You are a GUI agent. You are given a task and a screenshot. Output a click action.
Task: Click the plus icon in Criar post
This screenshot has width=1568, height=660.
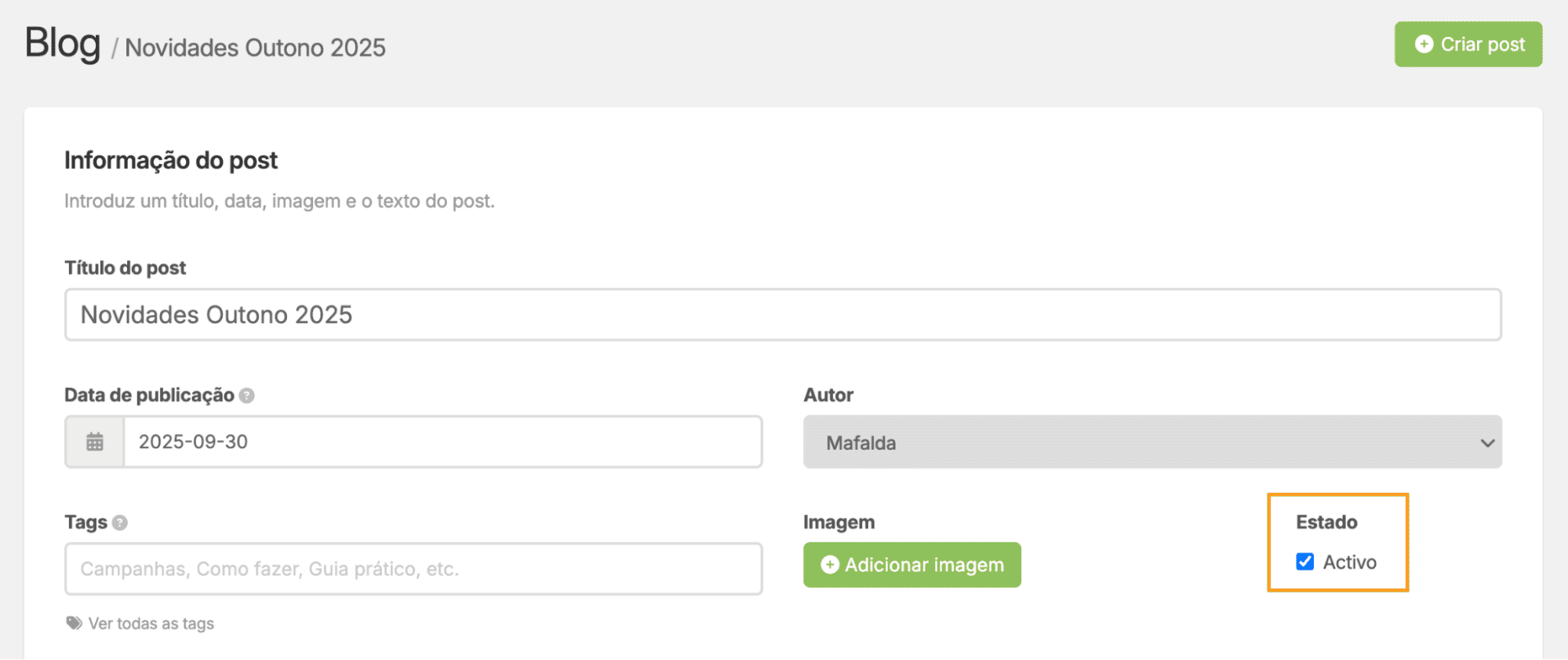pos(1424,45)
